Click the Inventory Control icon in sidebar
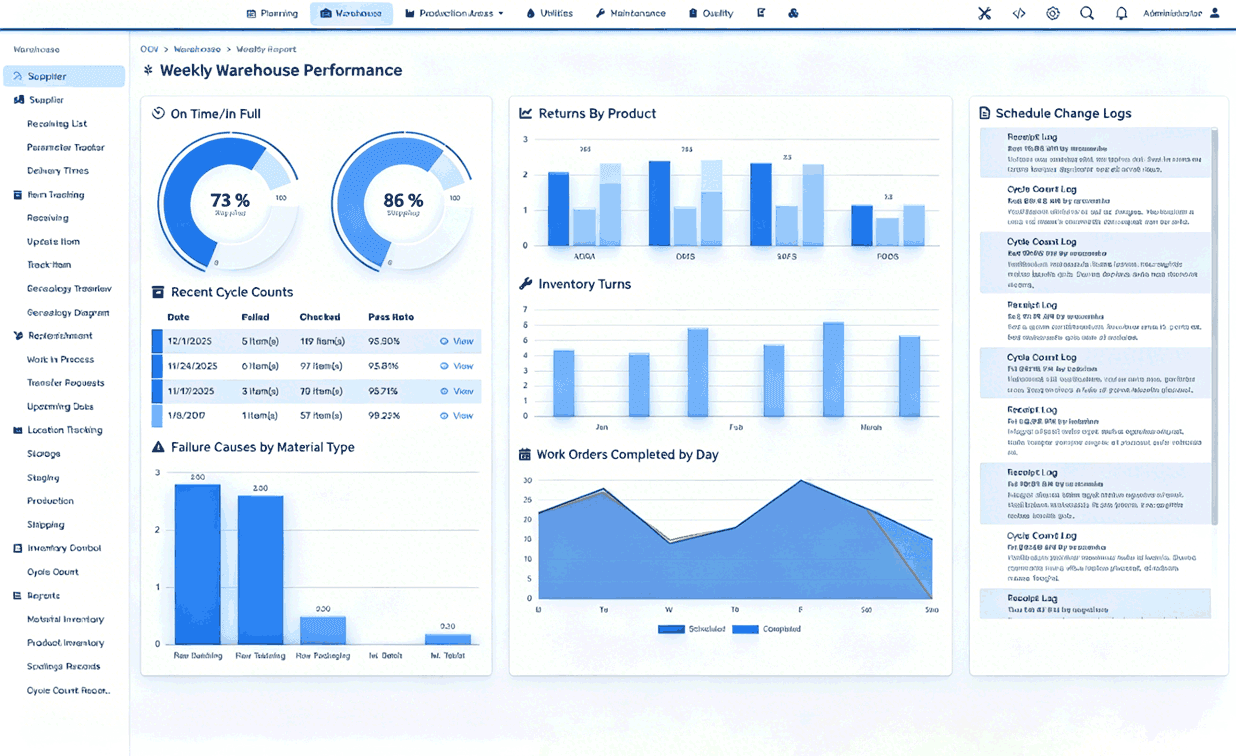The height and width of the screenshot is (756, 1236). (x=17, y=548)
